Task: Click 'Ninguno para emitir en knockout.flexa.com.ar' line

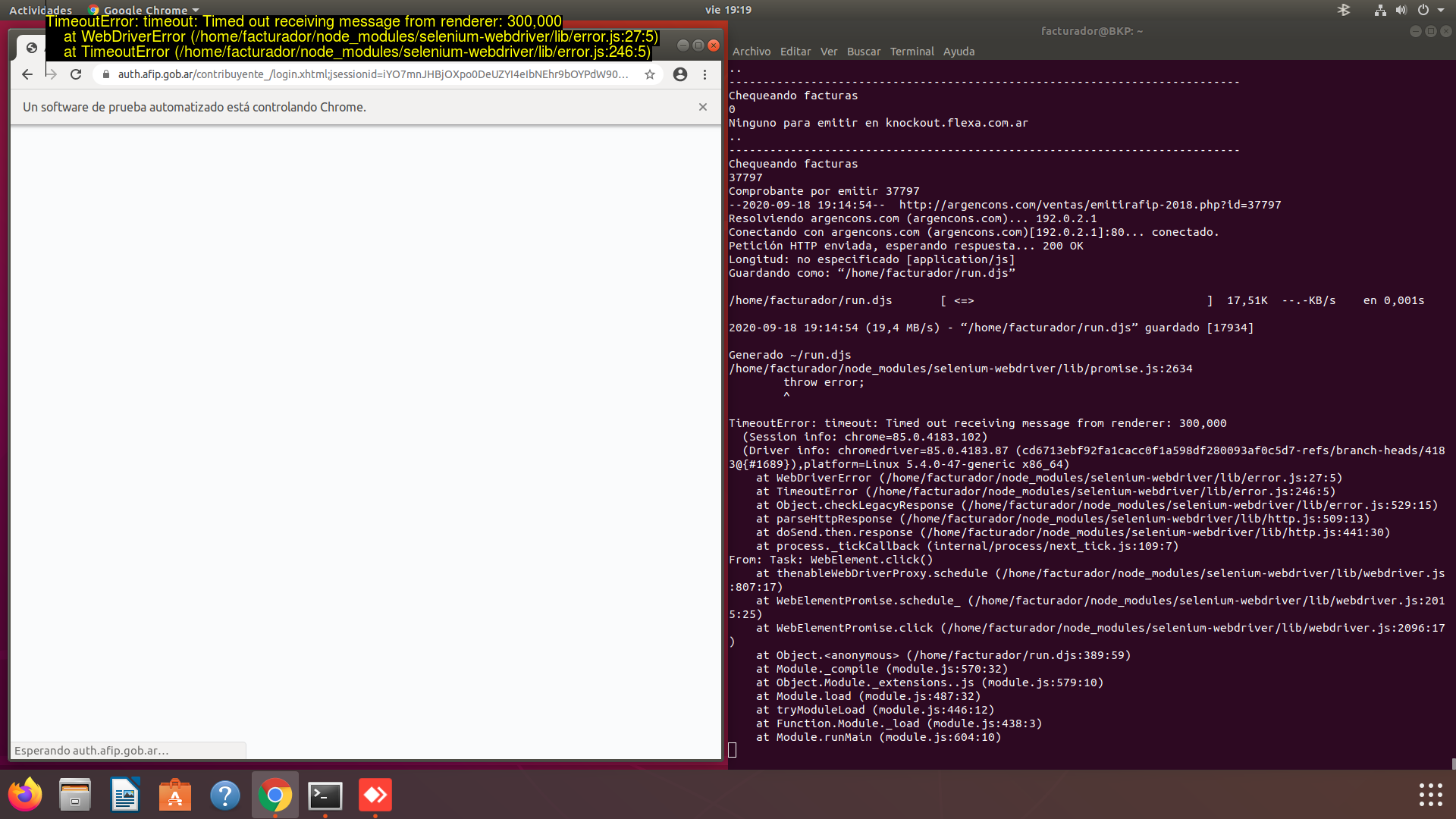Action: click(x=878, y=123)
